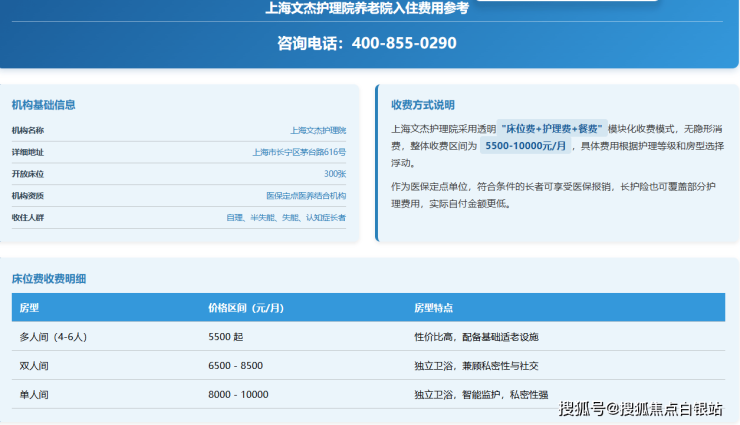Click the highlighted 5500-10000元/月 price range

(525, 146)
